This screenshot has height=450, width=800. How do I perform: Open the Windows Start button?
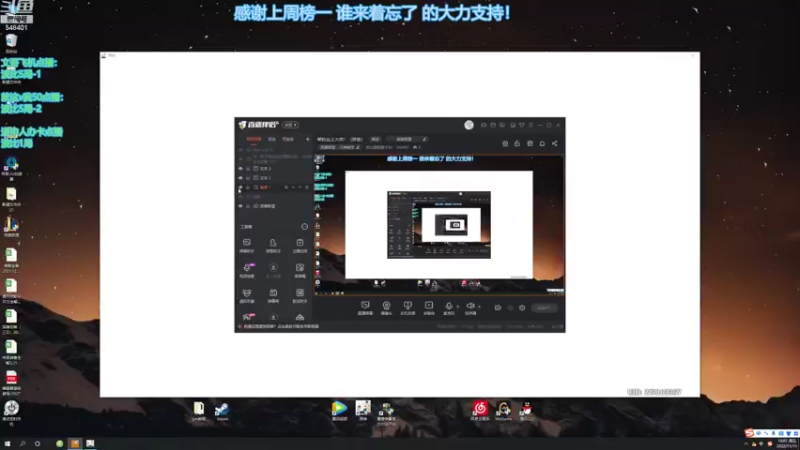click(x=7, y=443)
